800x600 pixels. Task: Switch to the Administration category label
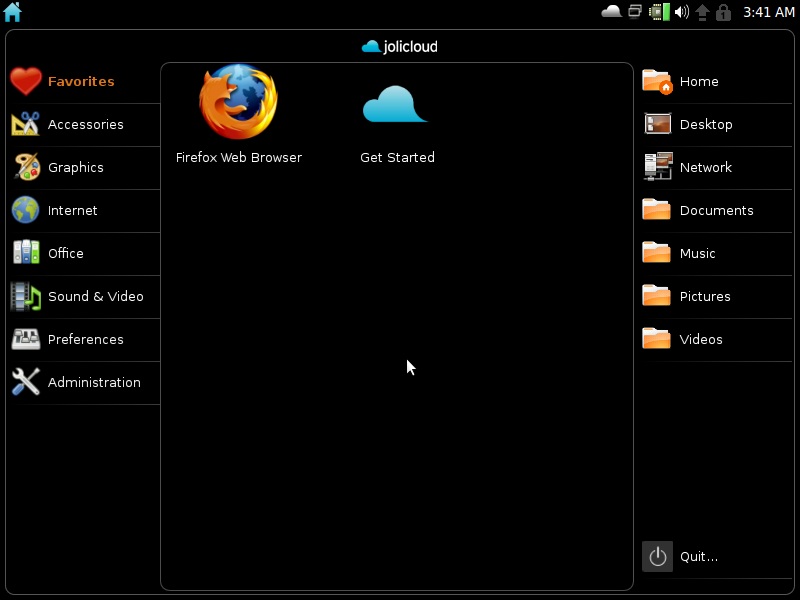pyautogui.click(x=94, y=382)
